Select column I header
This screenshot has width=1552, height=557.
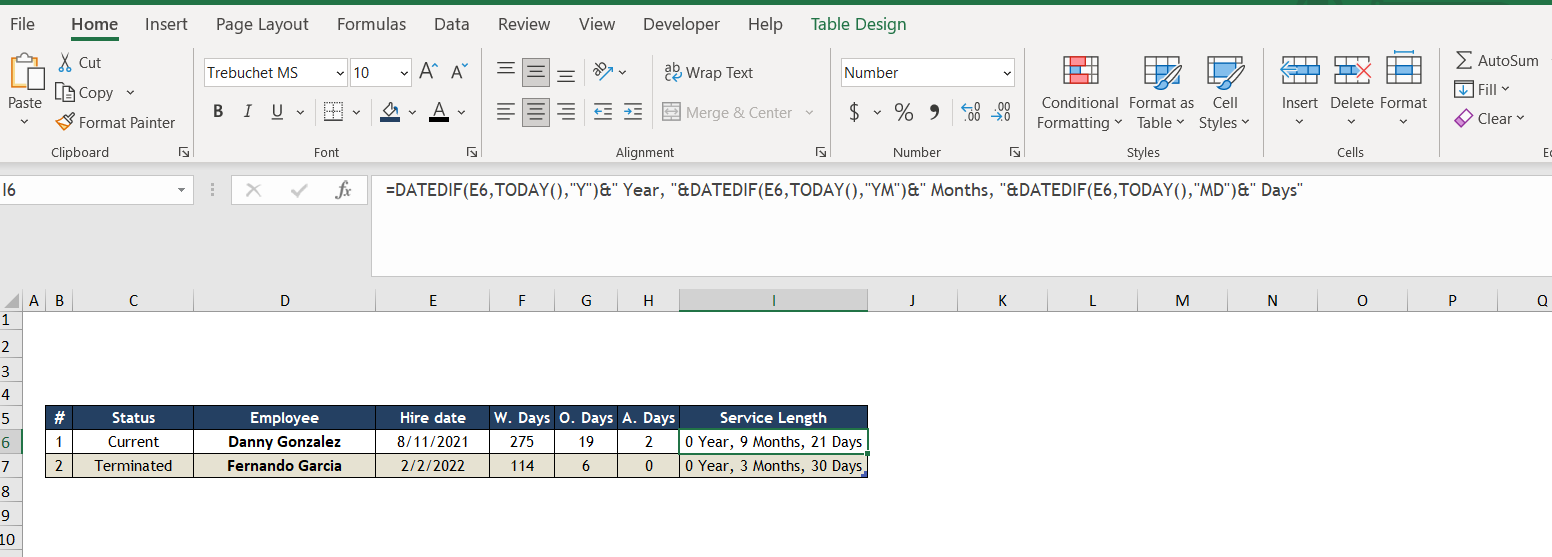coord(773,300)
